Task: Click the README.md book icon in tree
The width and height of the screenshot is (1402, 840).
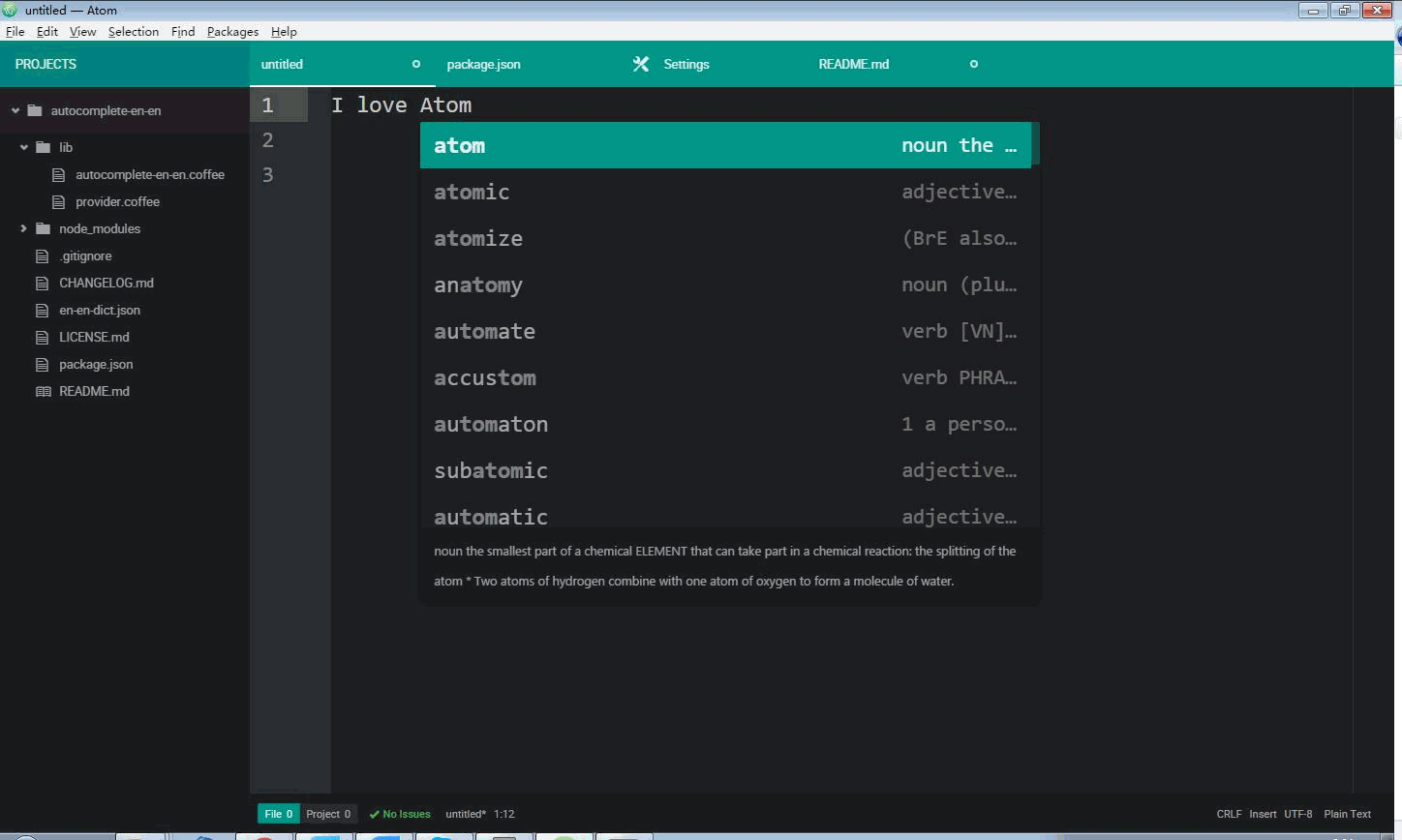Action: pos(43,392)
